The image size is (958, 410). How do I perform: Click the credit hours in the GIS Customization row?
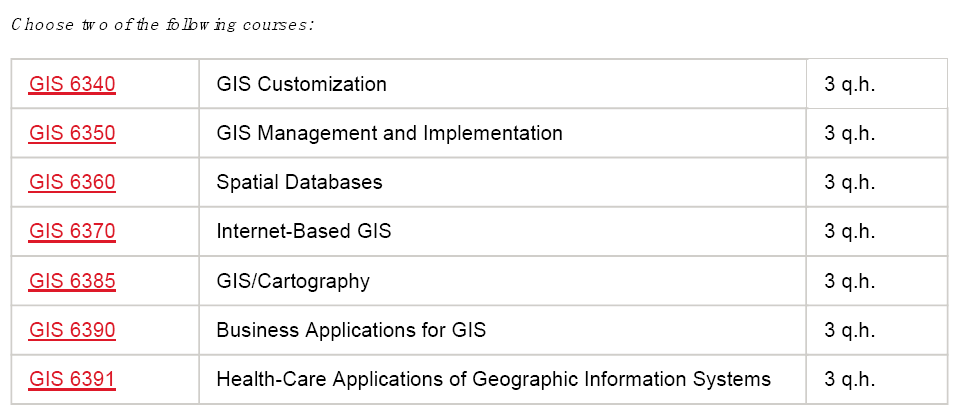[x=849, y=84]
